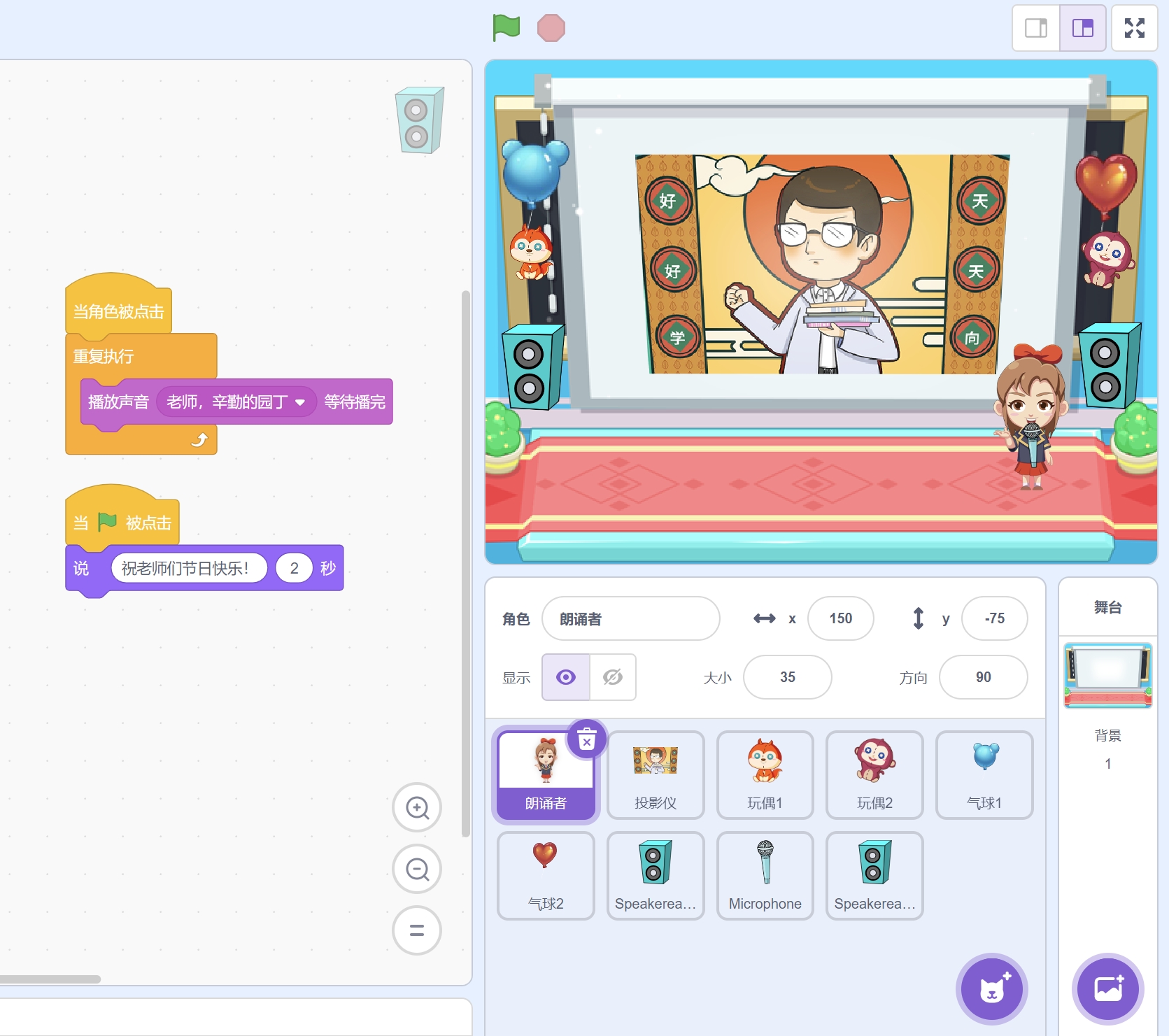Select the 投影仪 sprite thumbnail

click(656, 774)
